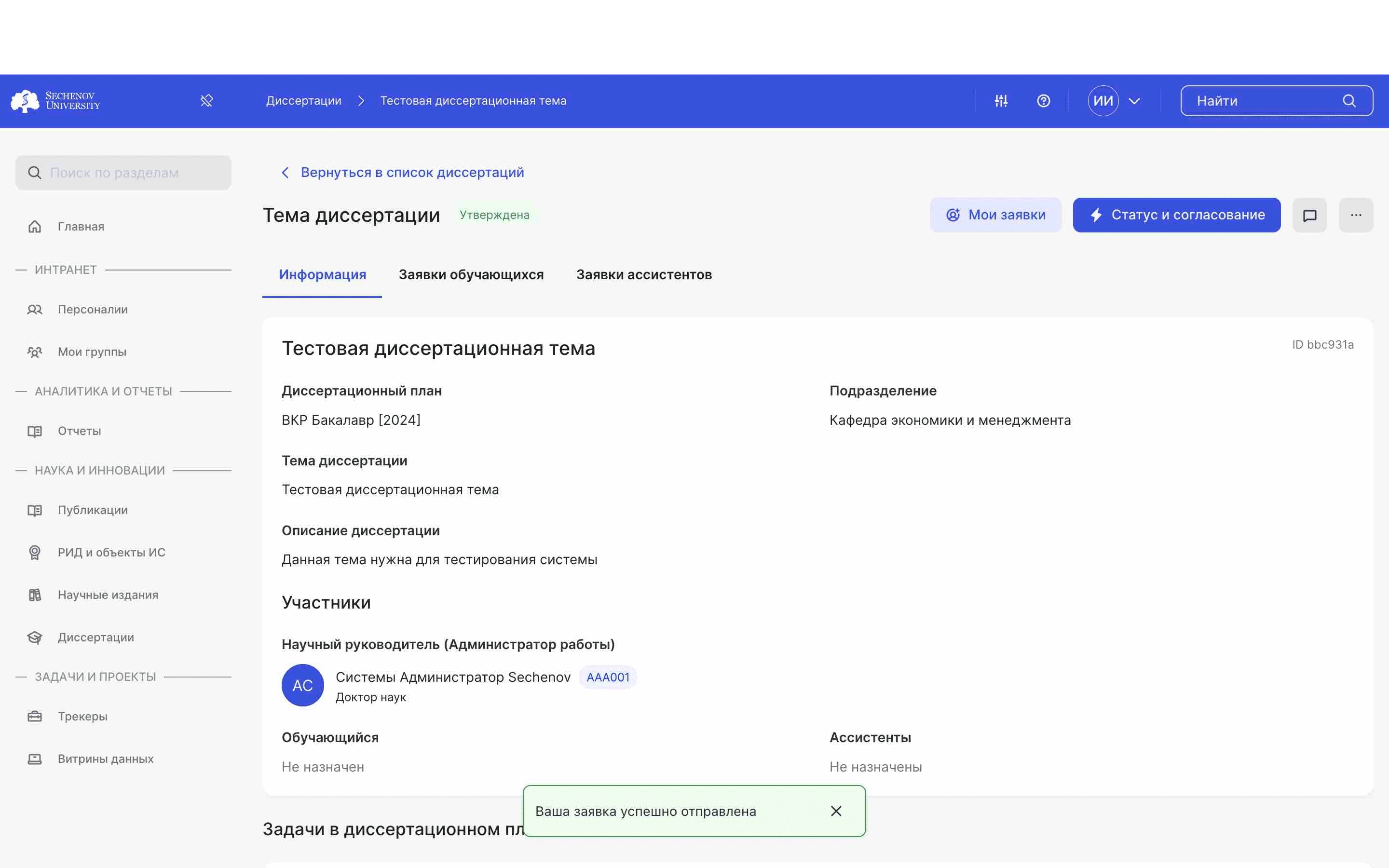
Task: Open the settings sliders icon in header
Action: pyautogui.click(x=1001, y=101)
